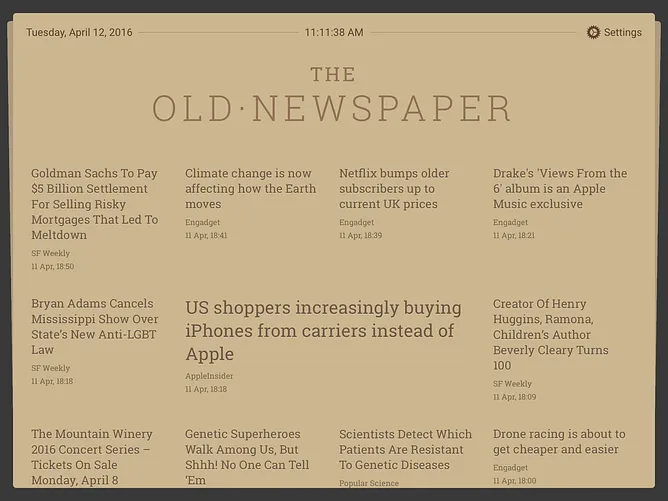The image size is (668, 501).
Task: Open the Settings label link
Action: [622, 32]
